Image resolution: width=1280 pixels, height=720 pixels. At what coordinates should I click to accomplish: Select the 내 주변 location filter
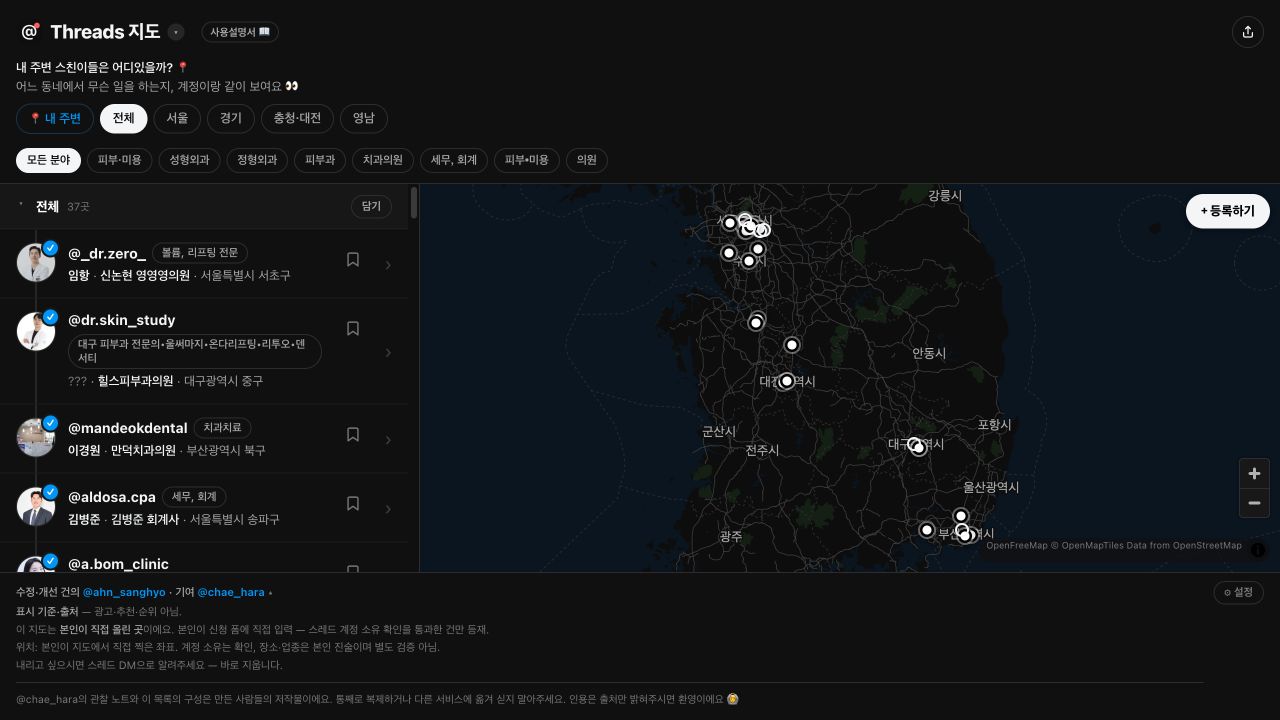(x=55, y=118)
